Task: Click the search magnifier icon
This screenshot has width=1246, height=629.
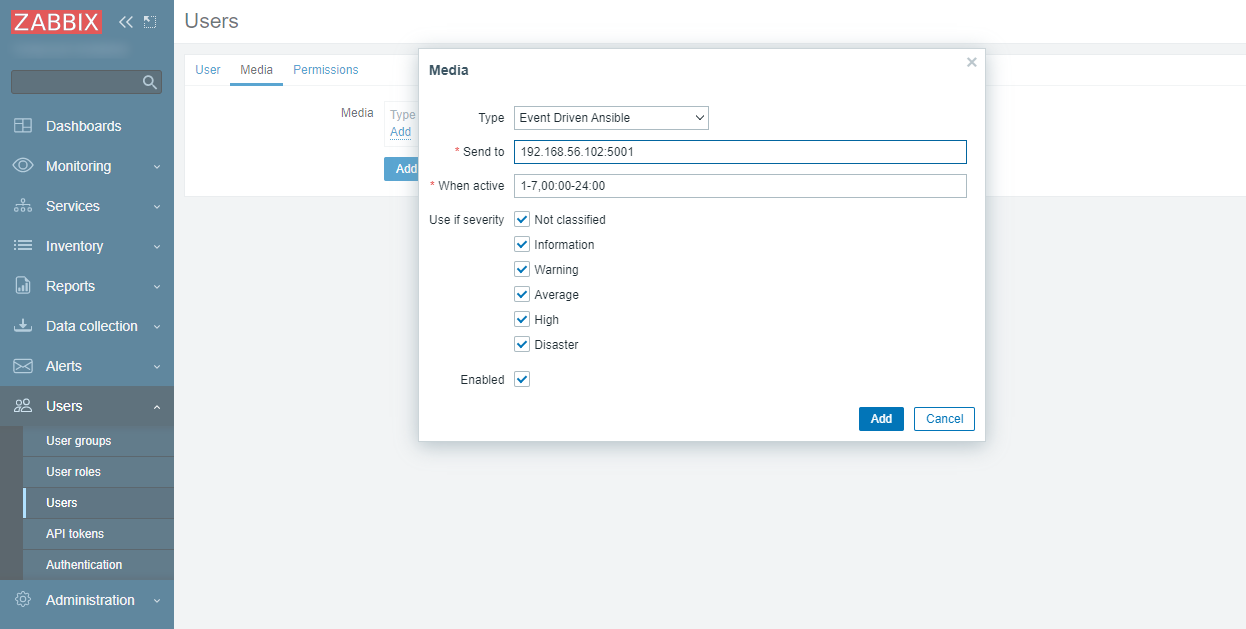Action: (150, 82)
